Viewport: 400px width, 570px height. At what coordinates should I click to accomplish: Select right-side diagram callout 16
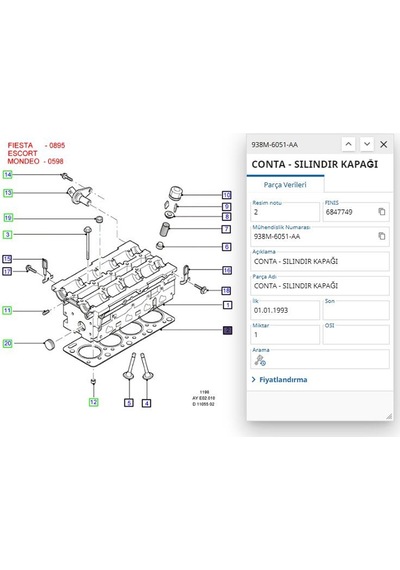[227, 270]
